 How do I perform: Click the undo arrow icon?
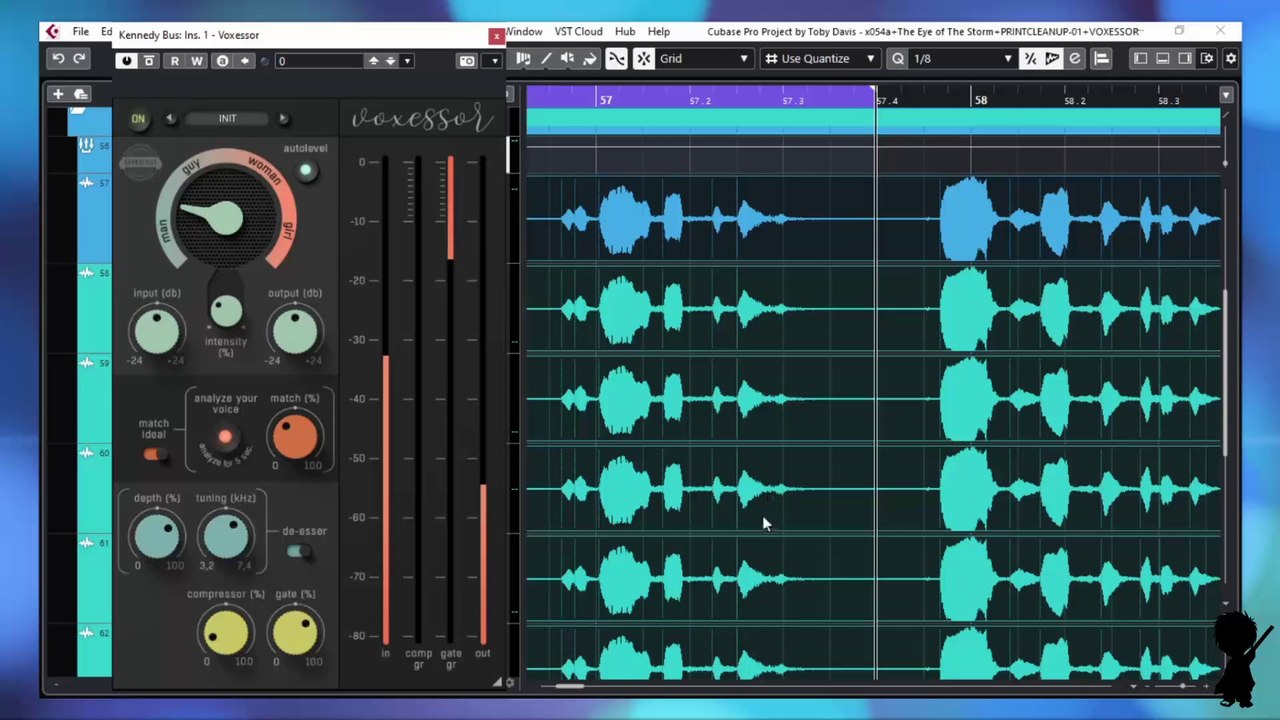tap(58, 59)
